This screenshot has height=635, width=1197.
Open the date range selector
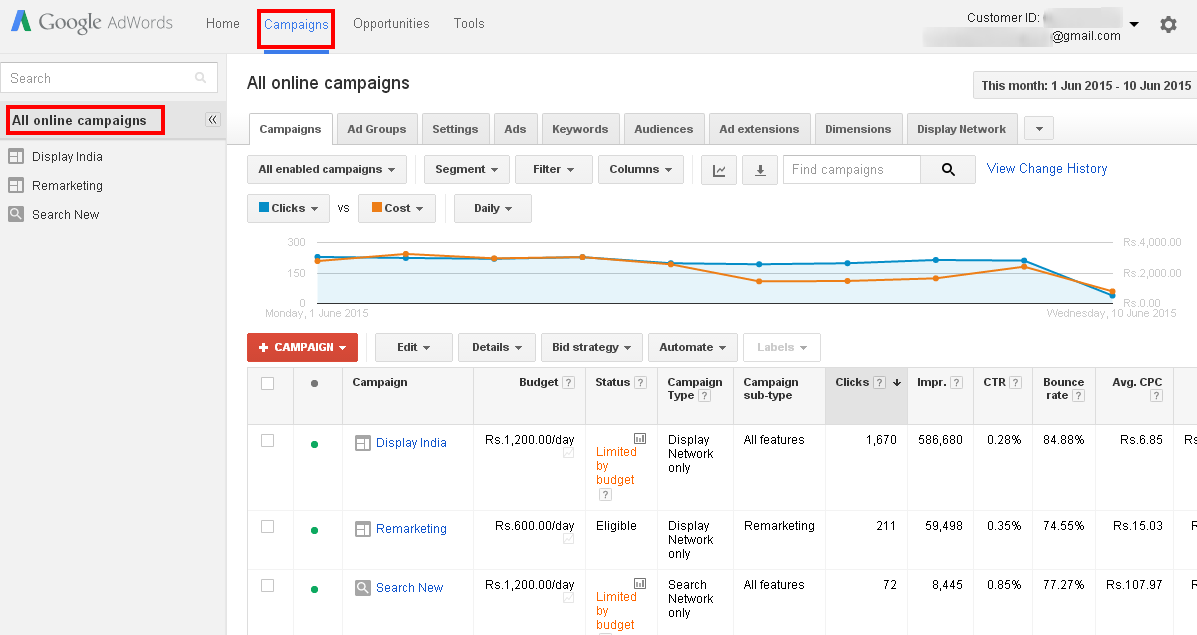1086,85
